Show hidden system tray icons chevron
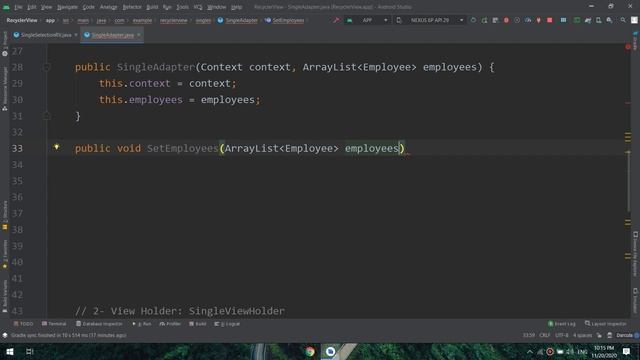The image size is (640, 360). coord(530,351)
